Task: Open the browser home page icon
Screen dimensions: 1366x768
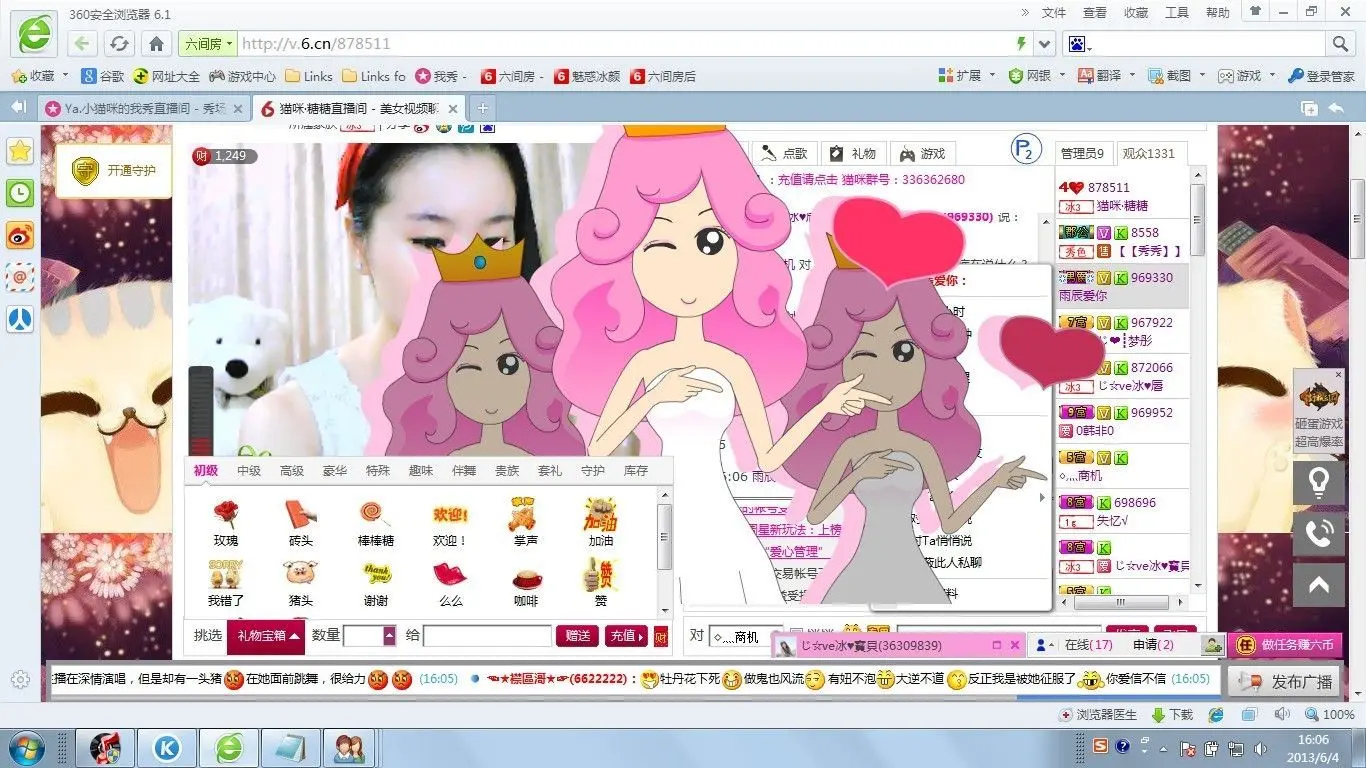Action: (x=156, y=44)
